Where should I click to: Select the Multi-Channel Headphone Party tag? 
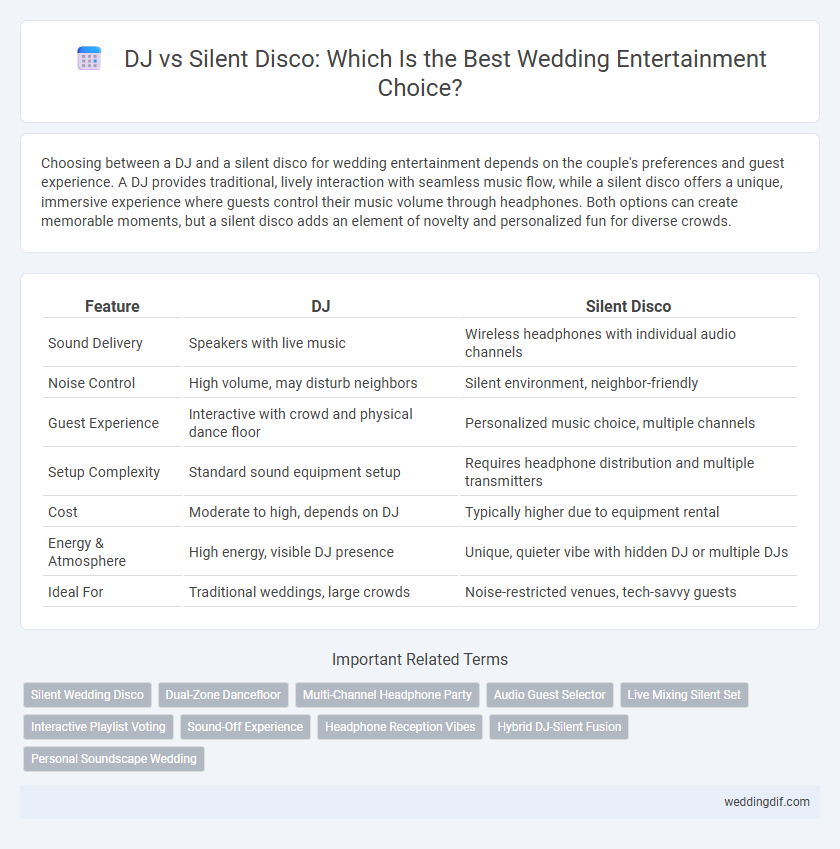387,695
